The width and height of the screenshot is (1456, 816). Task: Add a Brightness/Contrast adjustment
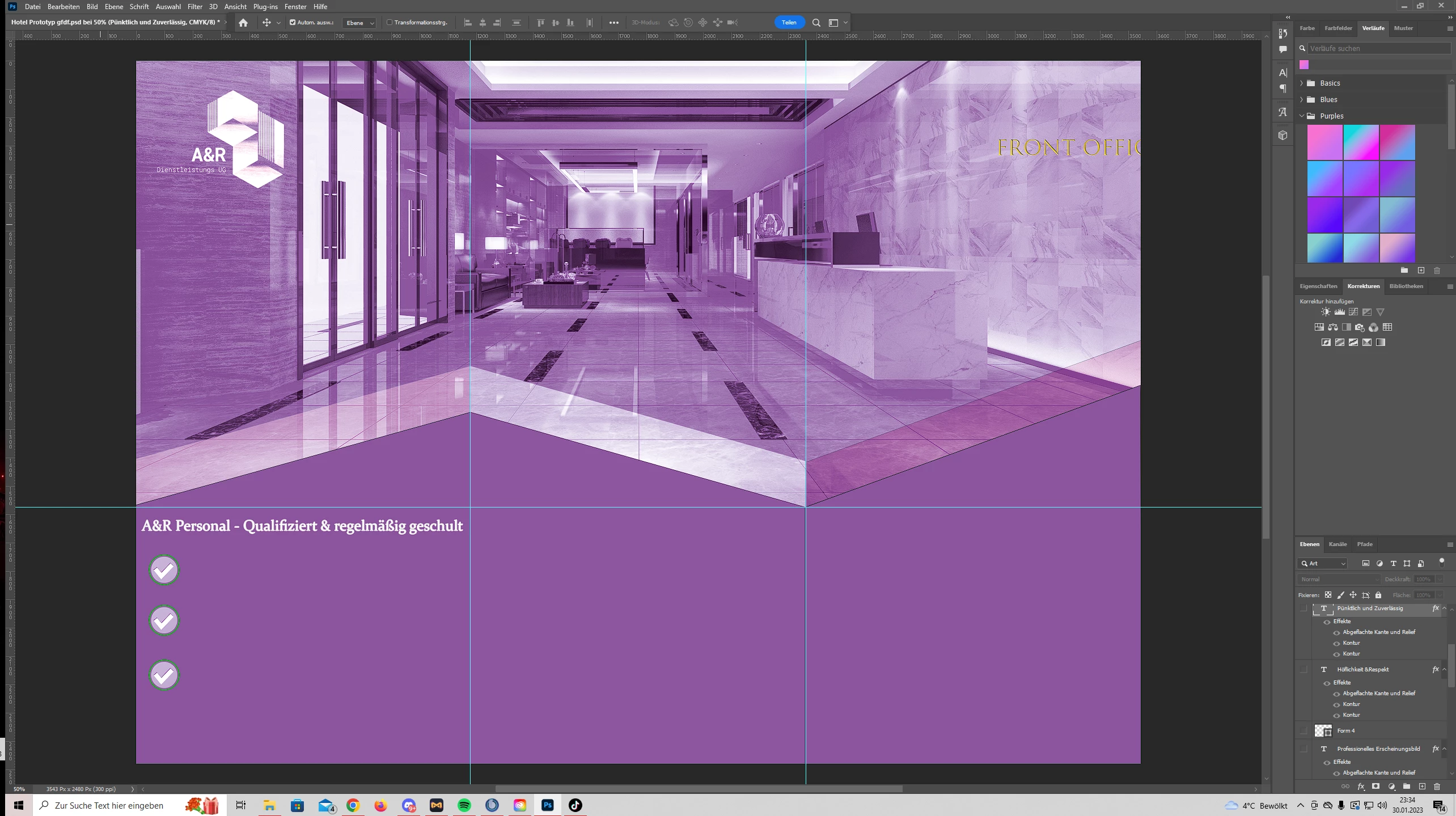click(1325, 312)
